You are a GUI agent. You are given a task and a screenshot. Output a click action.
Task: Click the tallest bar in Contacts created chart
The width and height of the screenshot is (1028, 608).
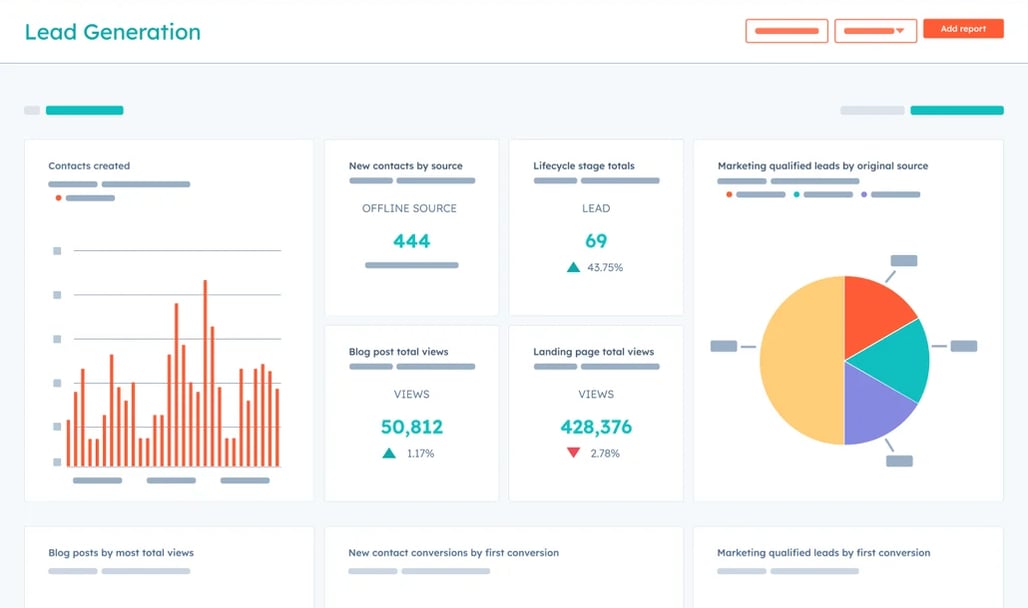point(205,370)
